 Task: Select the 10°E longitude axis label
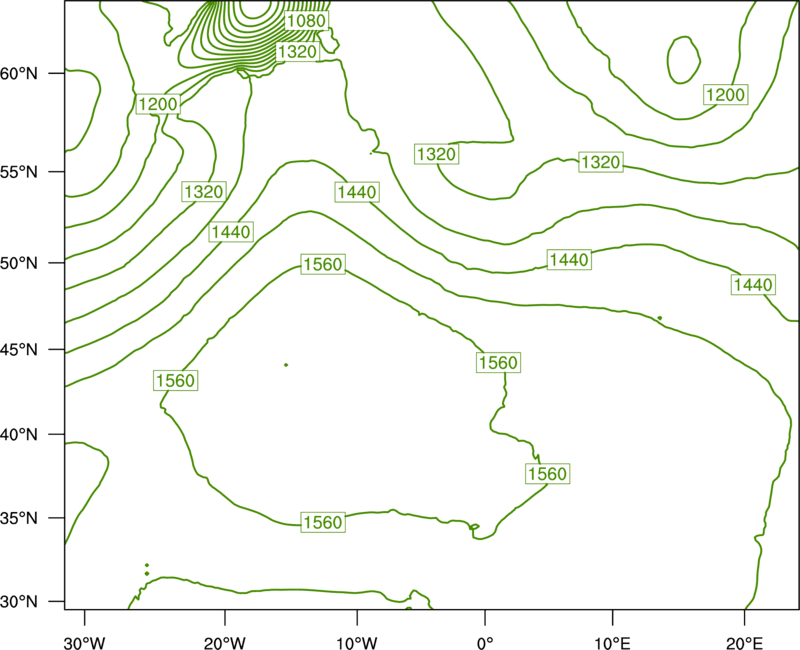point(612,643)
